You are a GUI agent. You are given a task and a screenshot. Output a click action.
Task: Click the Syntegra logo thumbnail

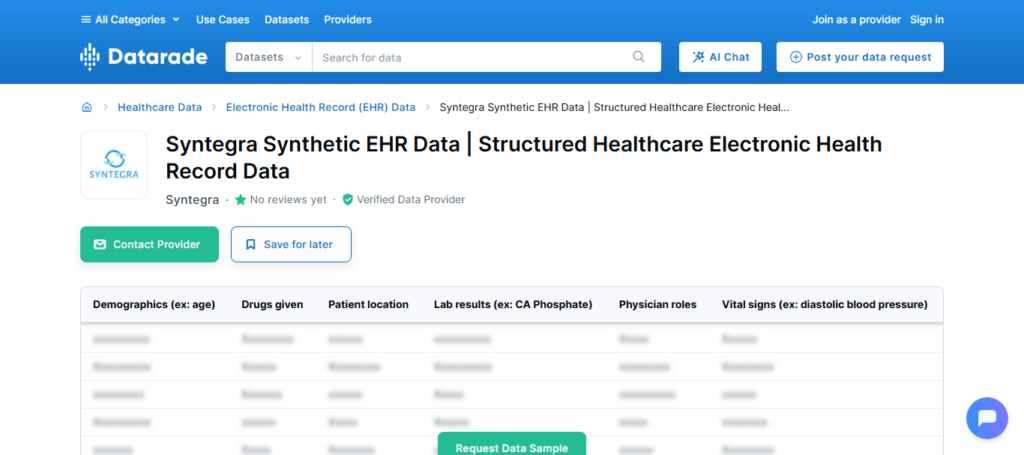click(114, 165)
